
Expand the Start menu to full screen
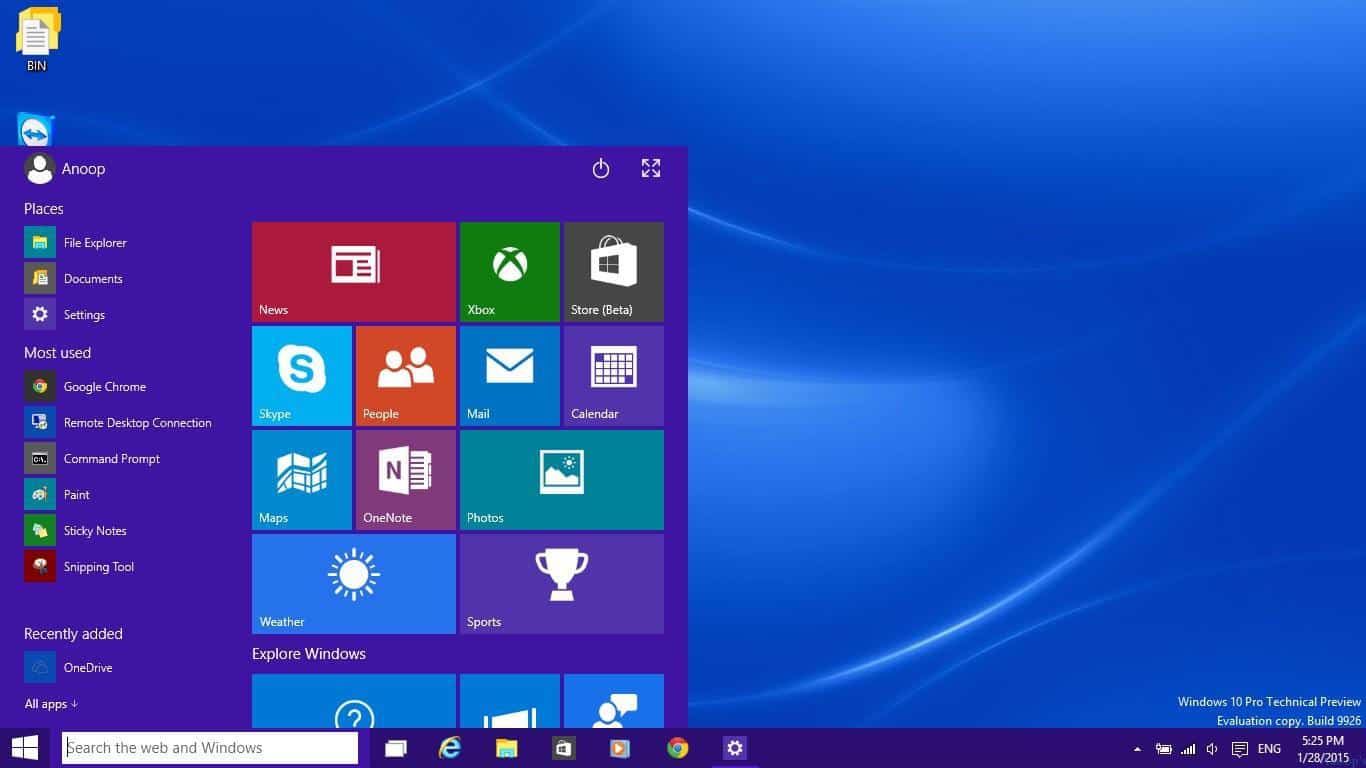coord(651,168)
